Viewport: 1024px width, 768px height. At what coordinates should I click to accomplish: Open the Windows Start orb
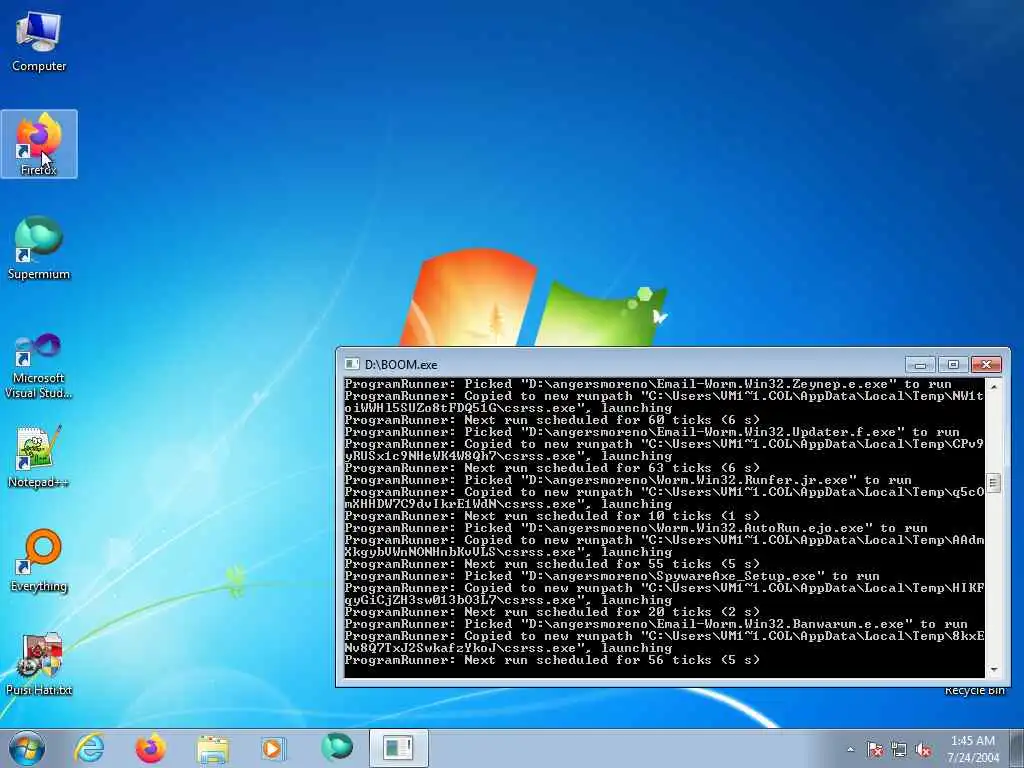coord(27,748)
